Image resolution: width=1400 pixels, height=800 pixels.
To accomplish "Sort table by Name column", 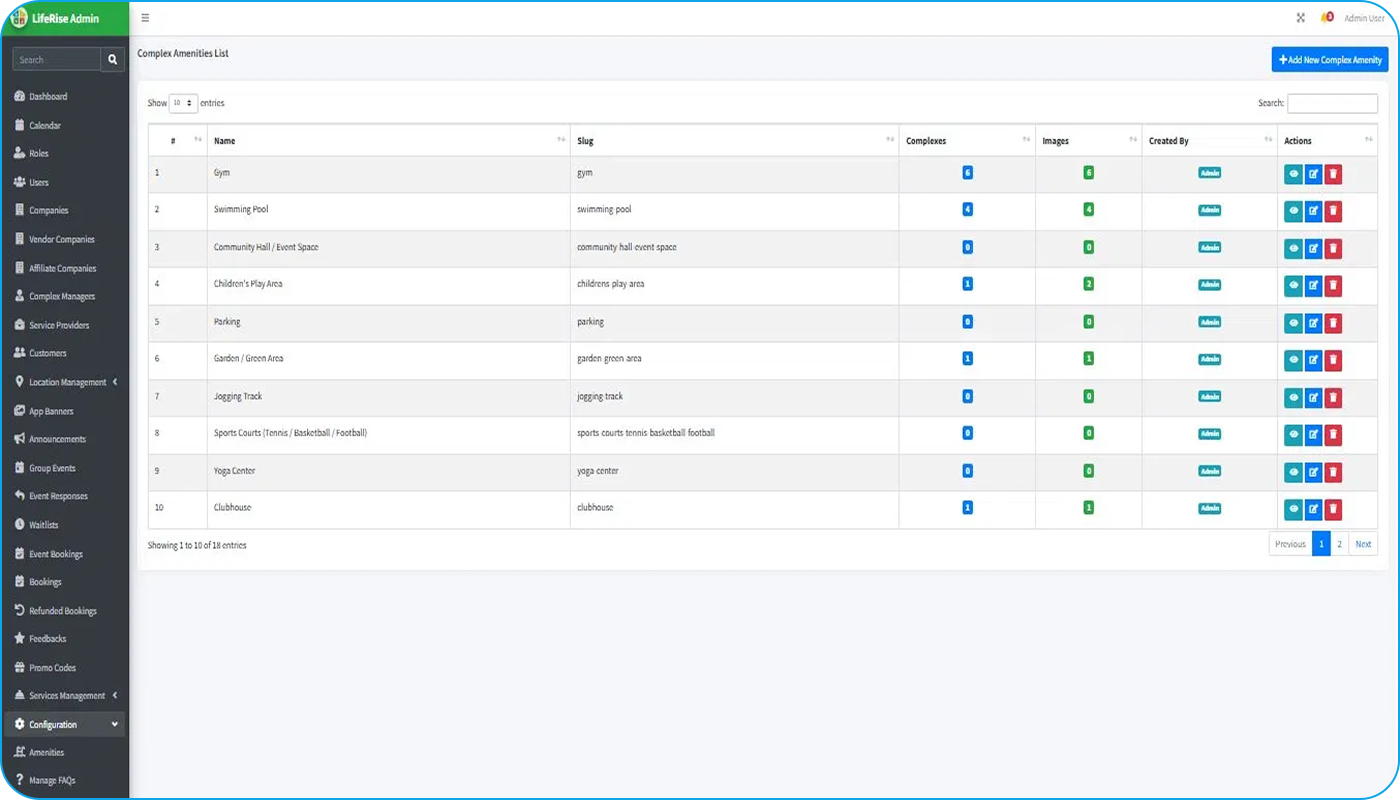I will pyautogui.click(x=389, y=141).
